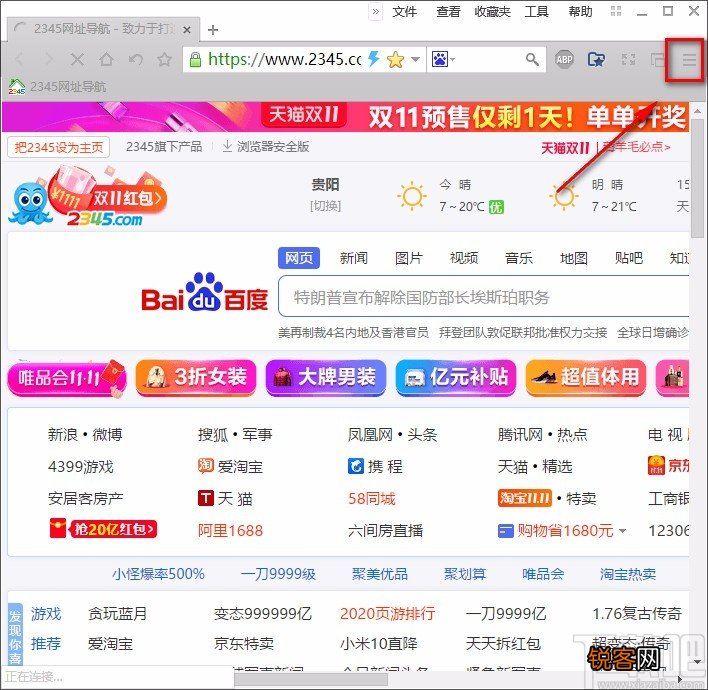Screen dimensions: 708x690
Task: Open the 查看 menu
Action: click(x=448, y=11)
